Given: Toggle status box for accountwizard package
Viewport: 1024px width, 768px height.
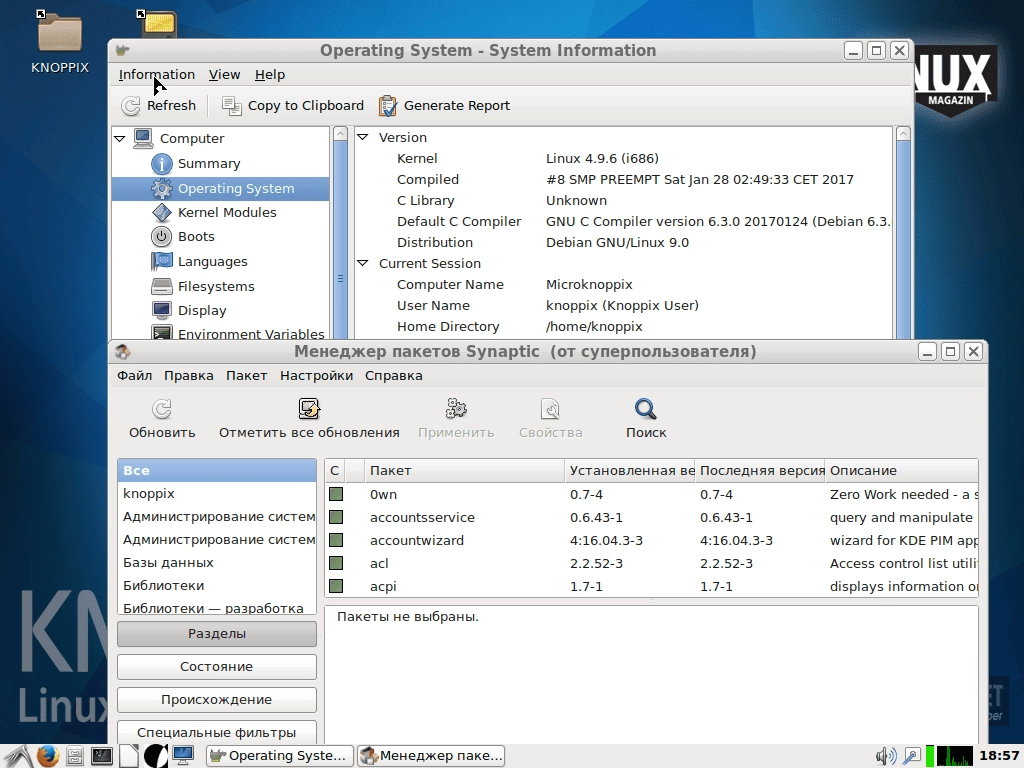Looking at the screenshot, I should (x=336, y=540).
